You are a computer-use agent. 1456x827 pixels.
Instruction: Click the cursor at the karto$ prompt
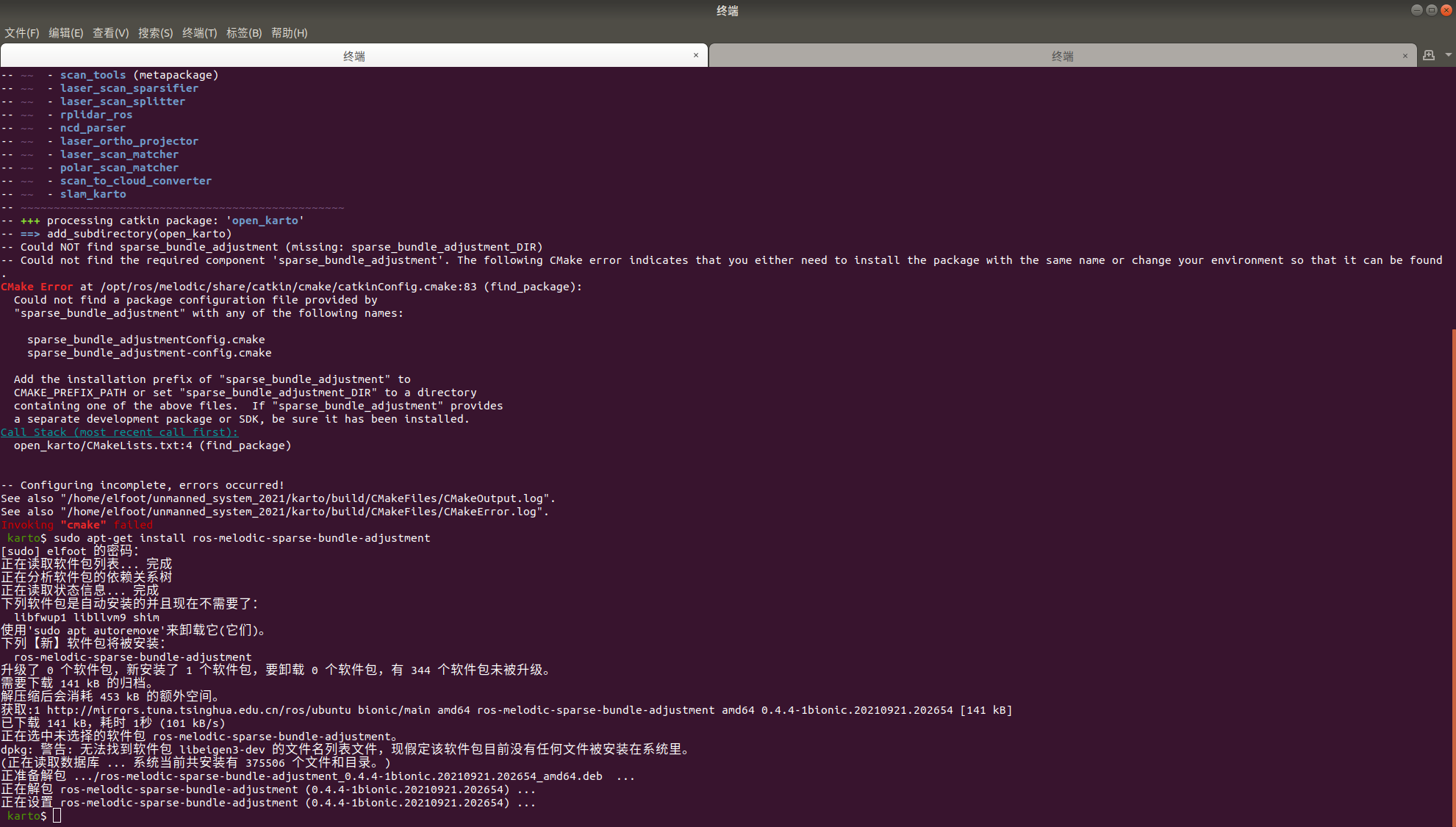(x=58, y=816)
